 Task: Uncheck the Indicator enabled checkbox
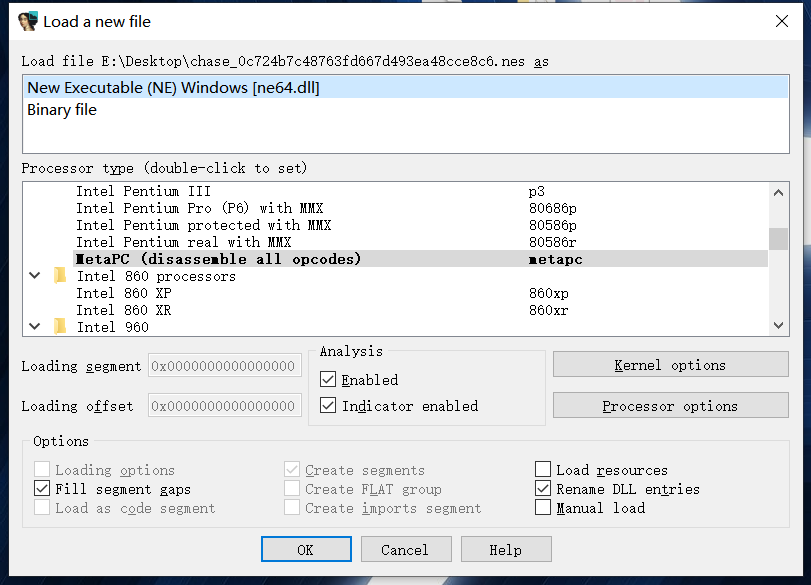coord(328,406)
